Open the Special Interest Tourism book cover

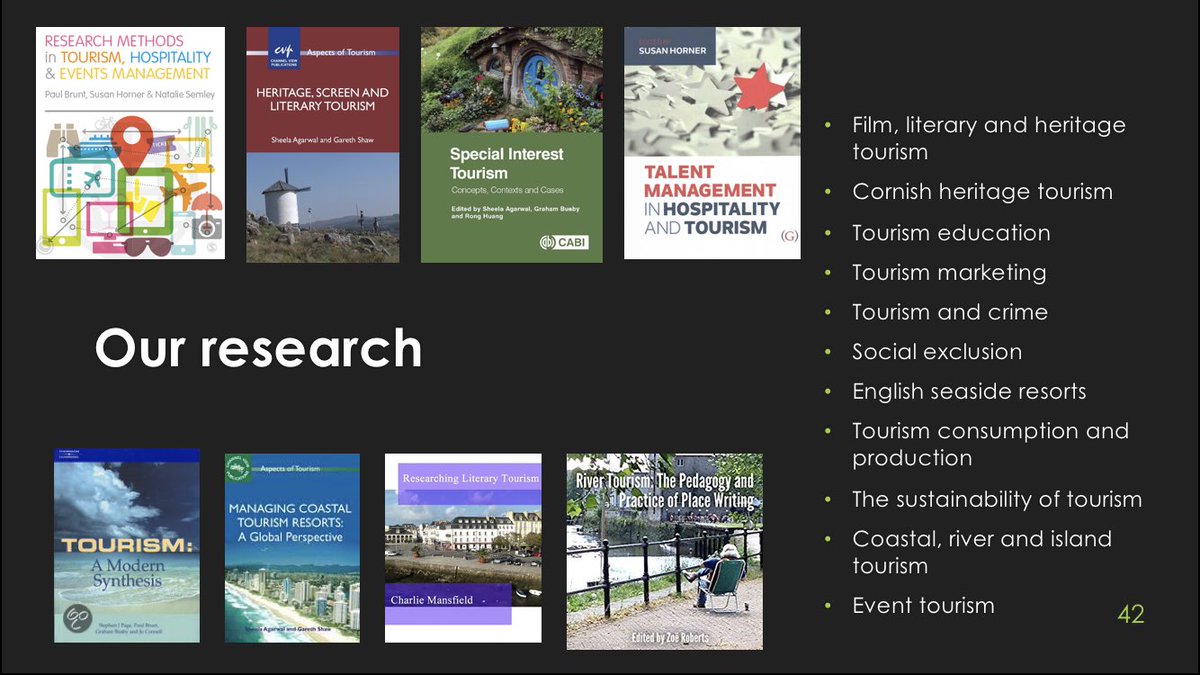coord(511,145)
